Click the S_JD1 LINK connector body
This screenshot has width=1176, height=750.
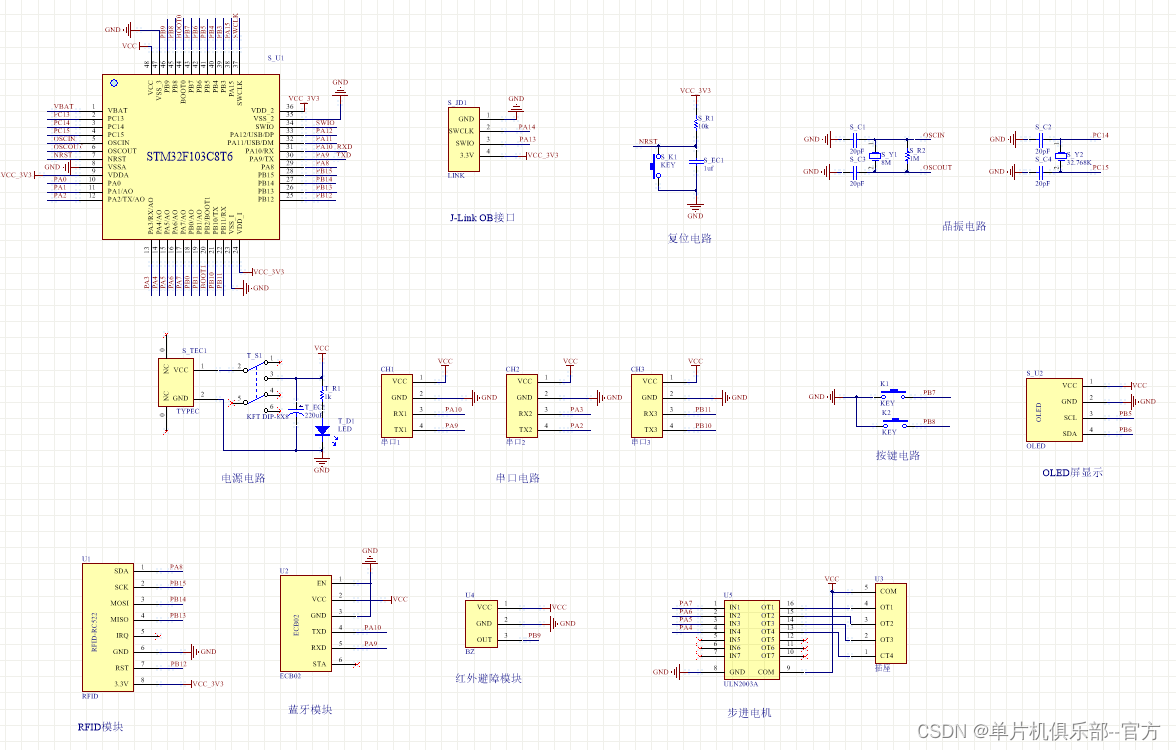[x=464, y=140]
